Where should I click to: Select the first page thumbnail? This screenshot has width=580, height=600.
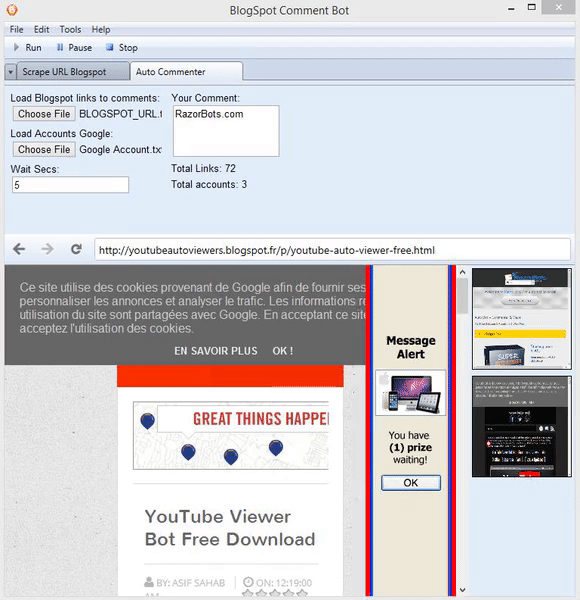click(522, 319)
